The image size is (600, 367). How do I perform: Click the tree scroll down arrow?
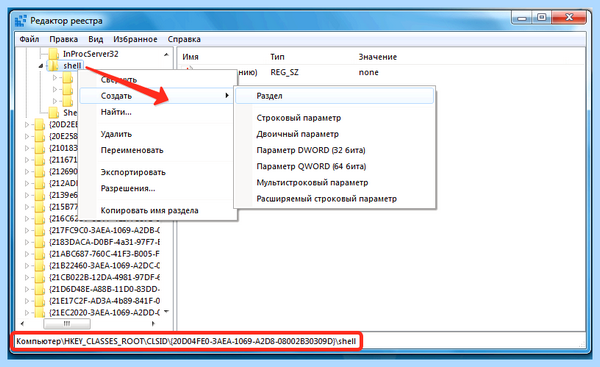(166, 312)
